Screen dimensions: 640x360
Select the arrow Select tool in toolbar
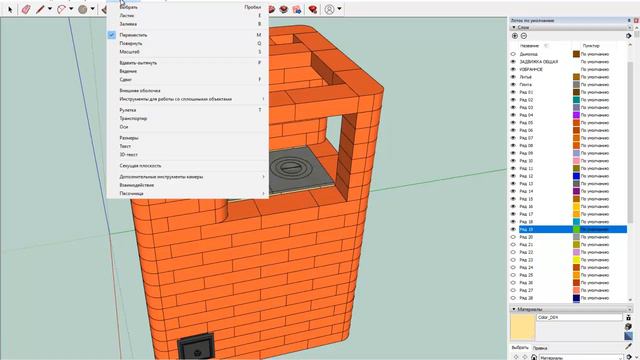[10, 9]
